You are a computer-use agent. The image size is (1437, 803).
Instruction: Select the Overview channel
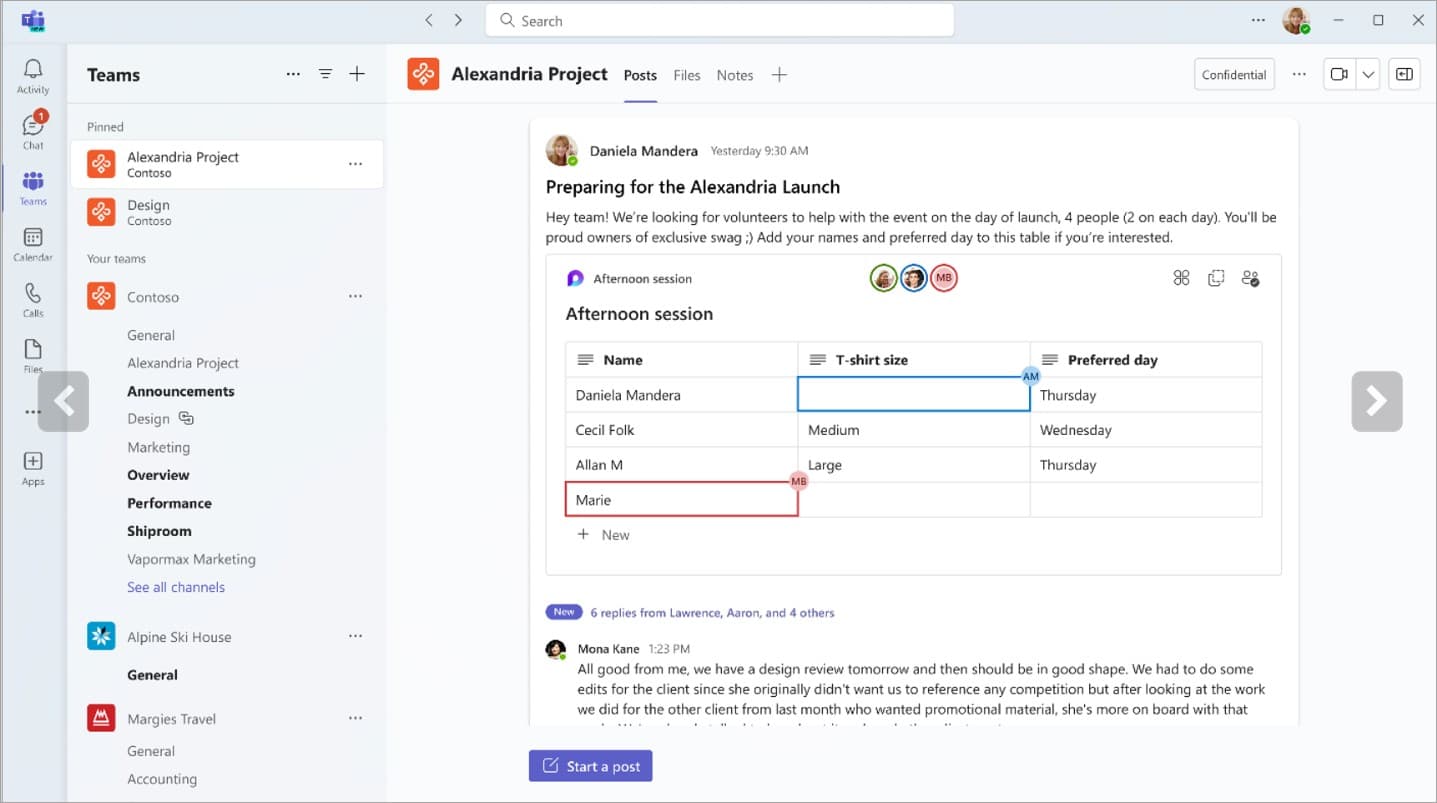tap(158, 475)
